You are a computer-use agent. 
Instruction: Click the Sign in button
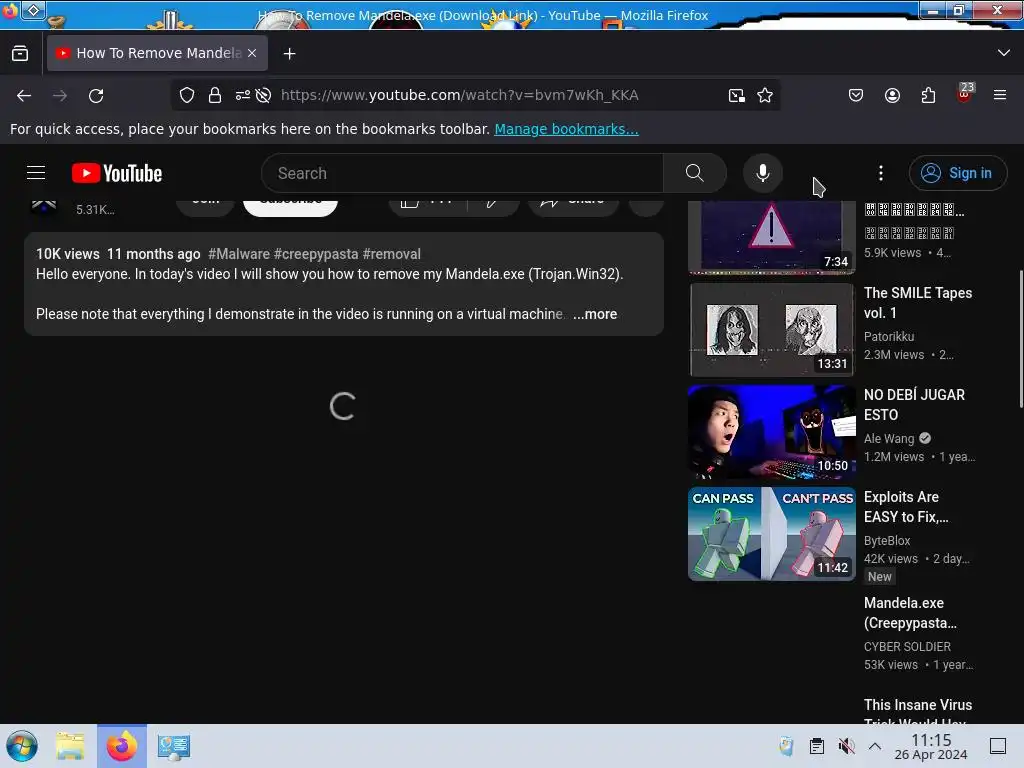(x=957, y=173)
